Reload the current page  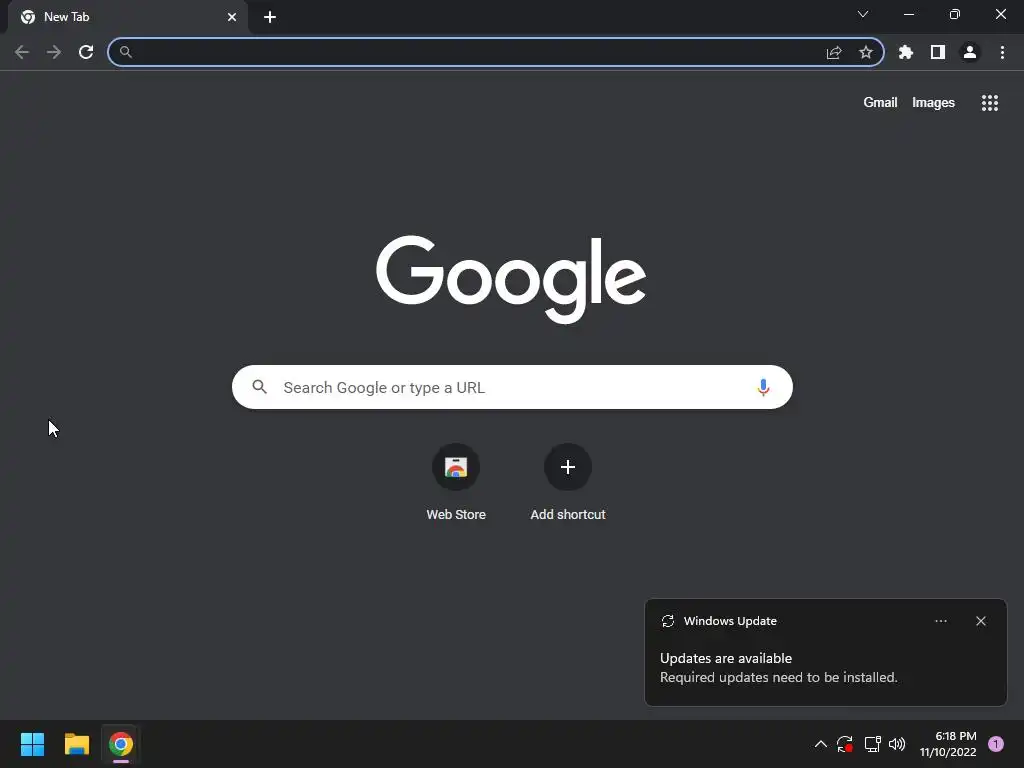86,52
